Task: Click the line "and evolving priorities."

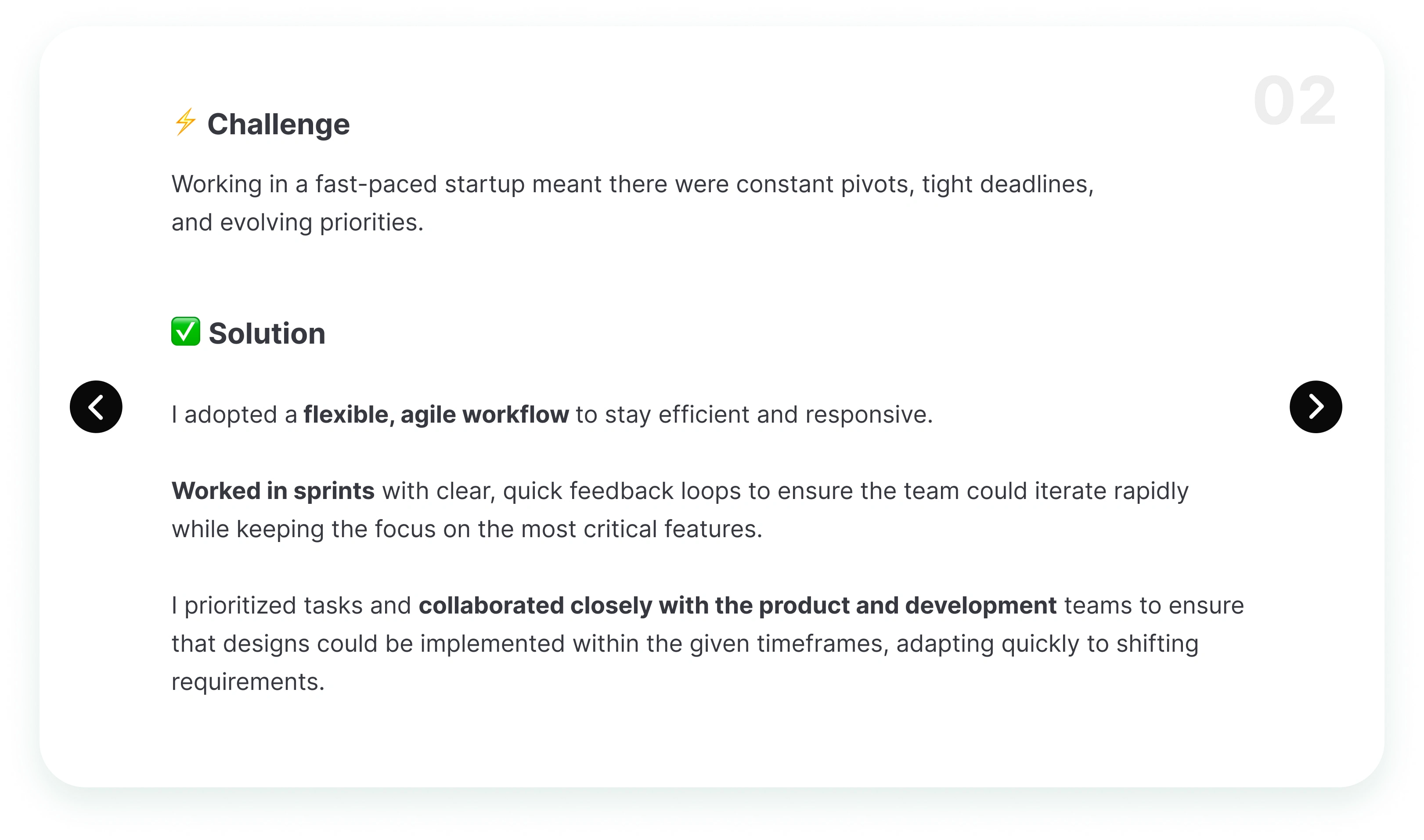Action: [x=298, y=223]
